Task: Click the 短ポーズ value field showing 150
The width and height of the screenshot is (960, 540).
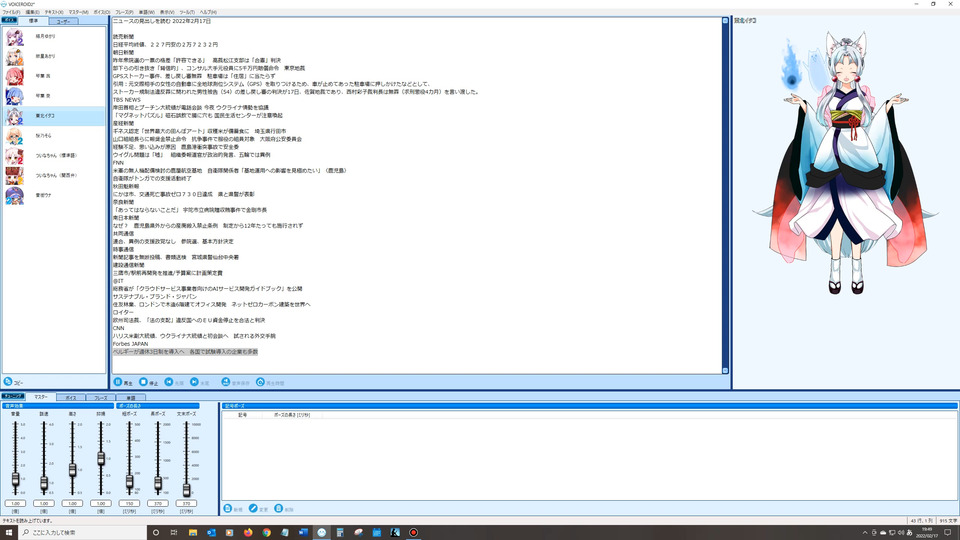Action: point(129,503)
